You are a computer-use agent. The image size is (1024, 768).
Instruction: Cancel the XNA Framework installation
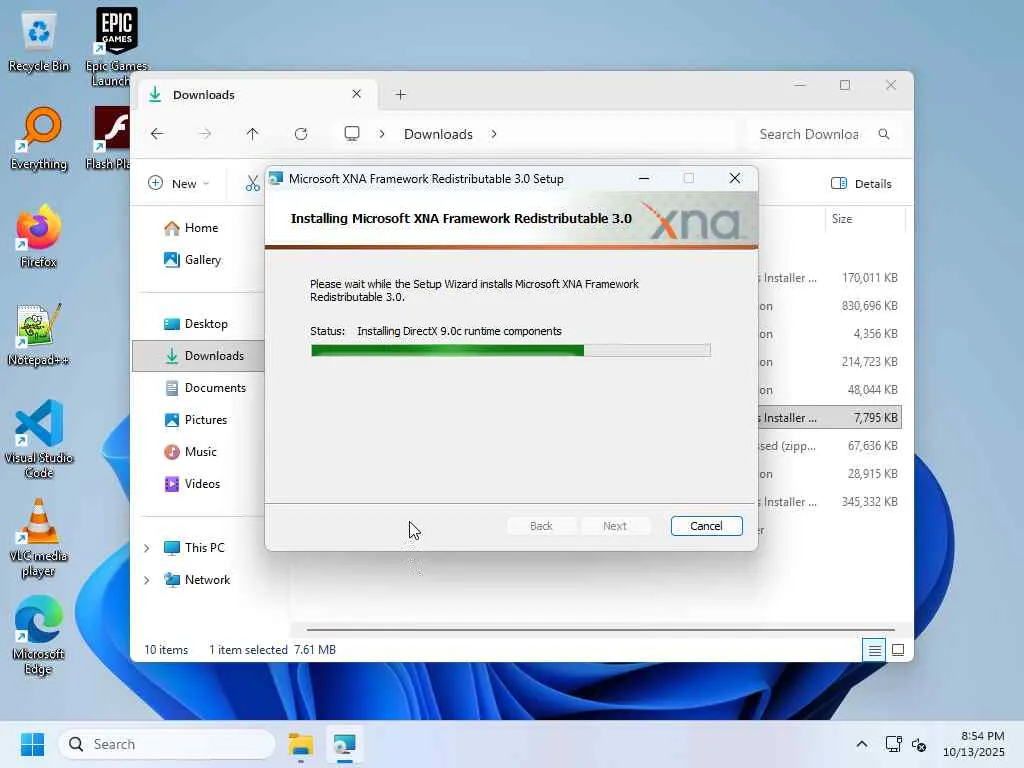(x=706, y=526)
